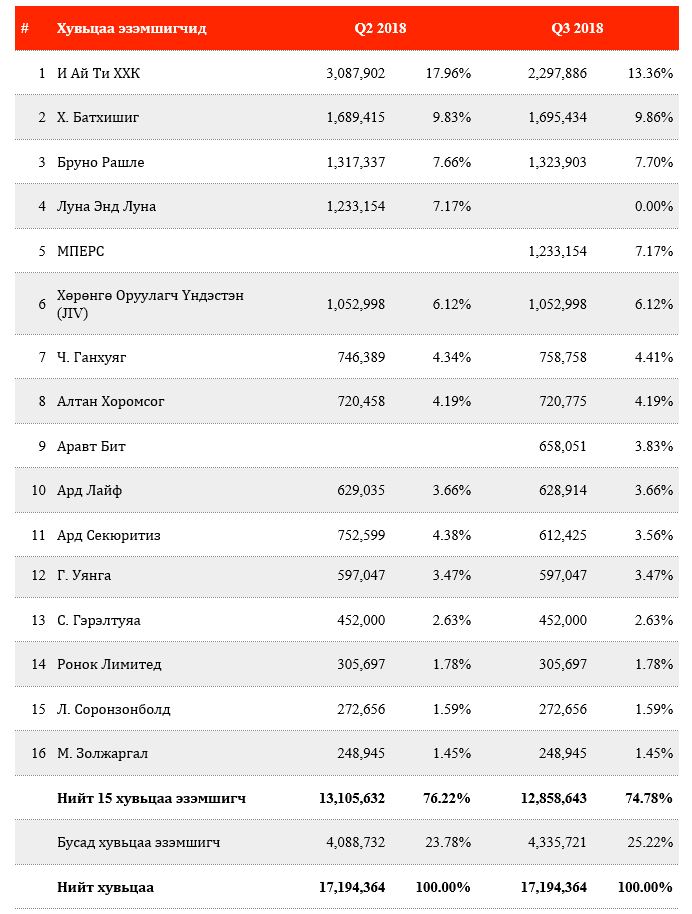The image size is (692, 914).
Task: Click the 3,087,902 Q2 share value
Action: click(355, 73)
